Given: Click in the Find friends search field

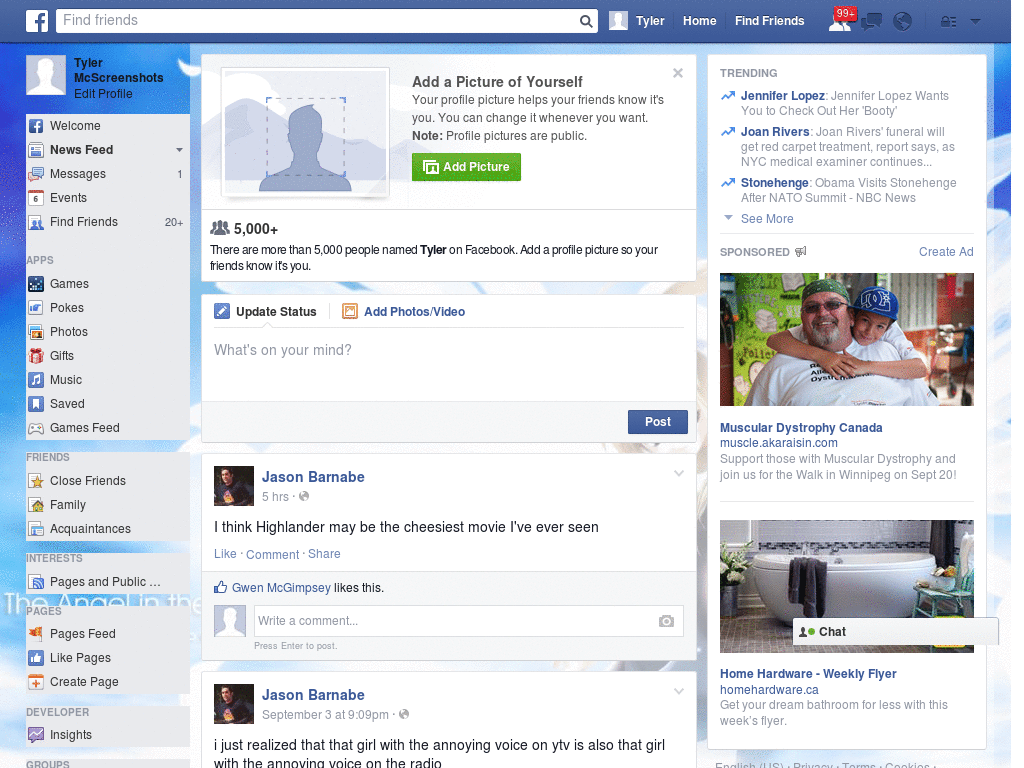Looking at the screenshot, I should pyautogui.click(x=317, y=21).
